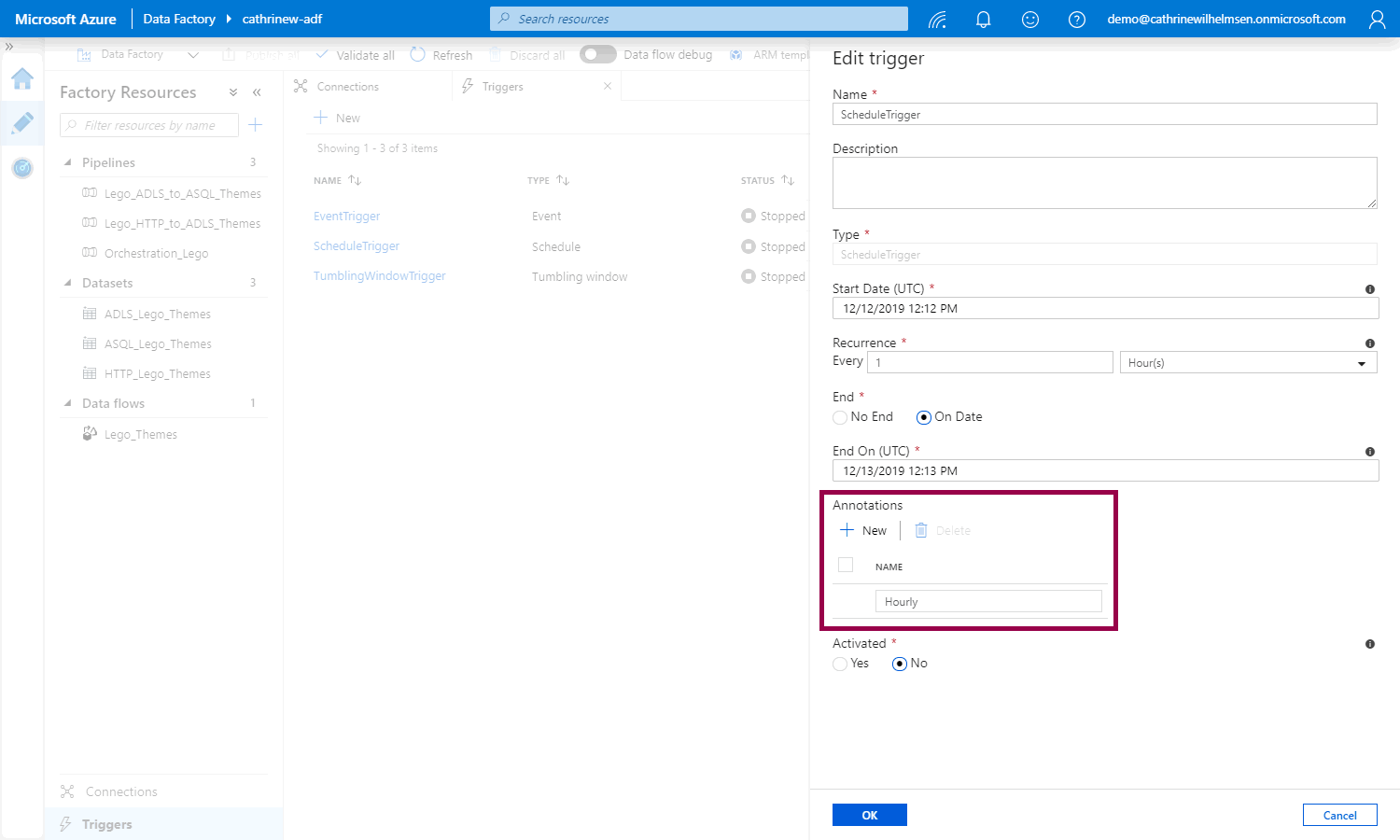This screenshot has width=1400, height=840.
Task: Switch to the Connections tab
Action: pos(347,87)
